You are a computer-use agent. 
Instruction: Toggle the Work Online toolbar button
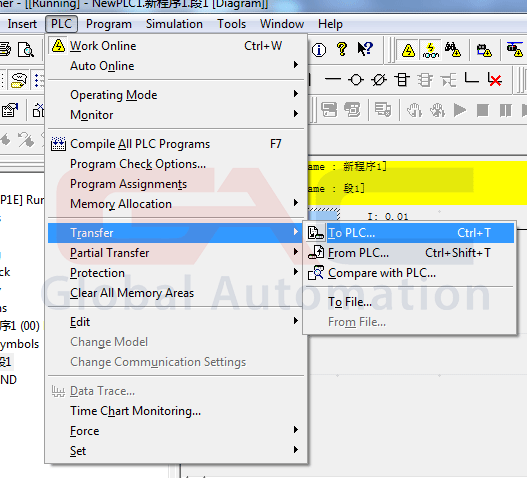point(408,50)
